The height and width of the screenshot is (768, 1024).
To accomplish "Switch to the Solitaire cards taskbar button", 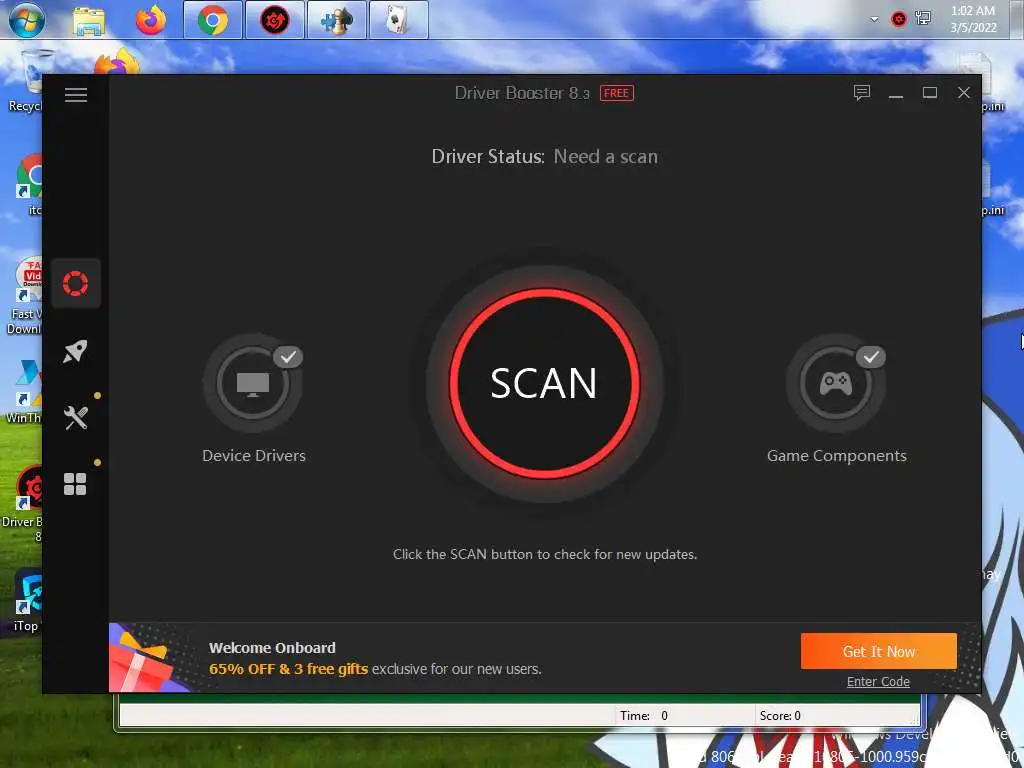I will [x=398, y=20].
